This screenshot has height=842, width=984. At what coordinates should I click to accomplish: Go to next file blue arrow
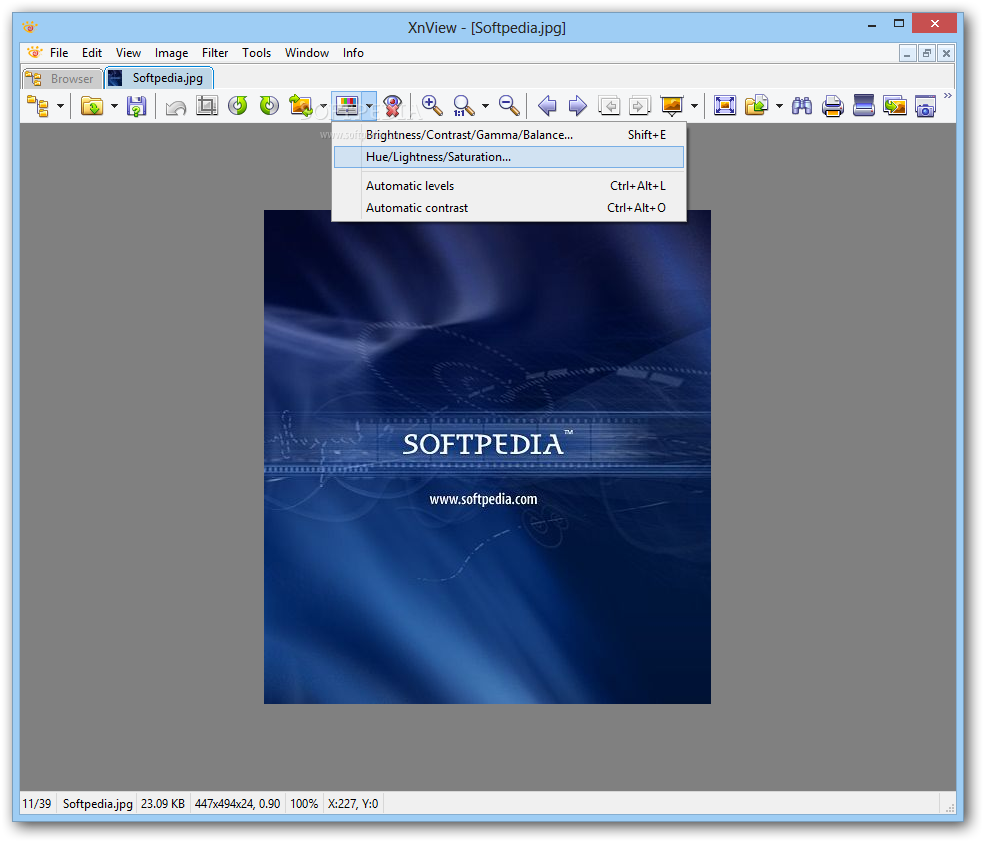pos(577,105)
